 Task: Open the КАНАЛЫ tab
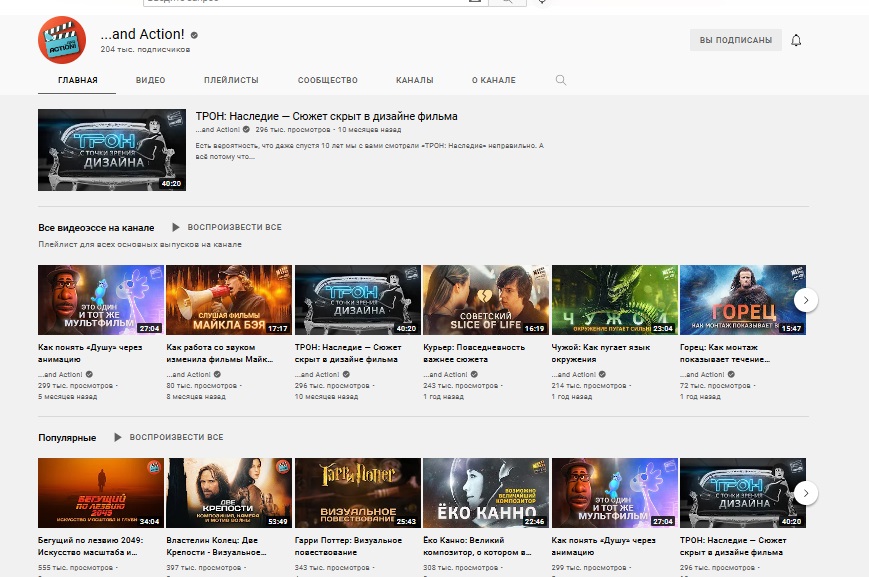[x=414, y=80]
